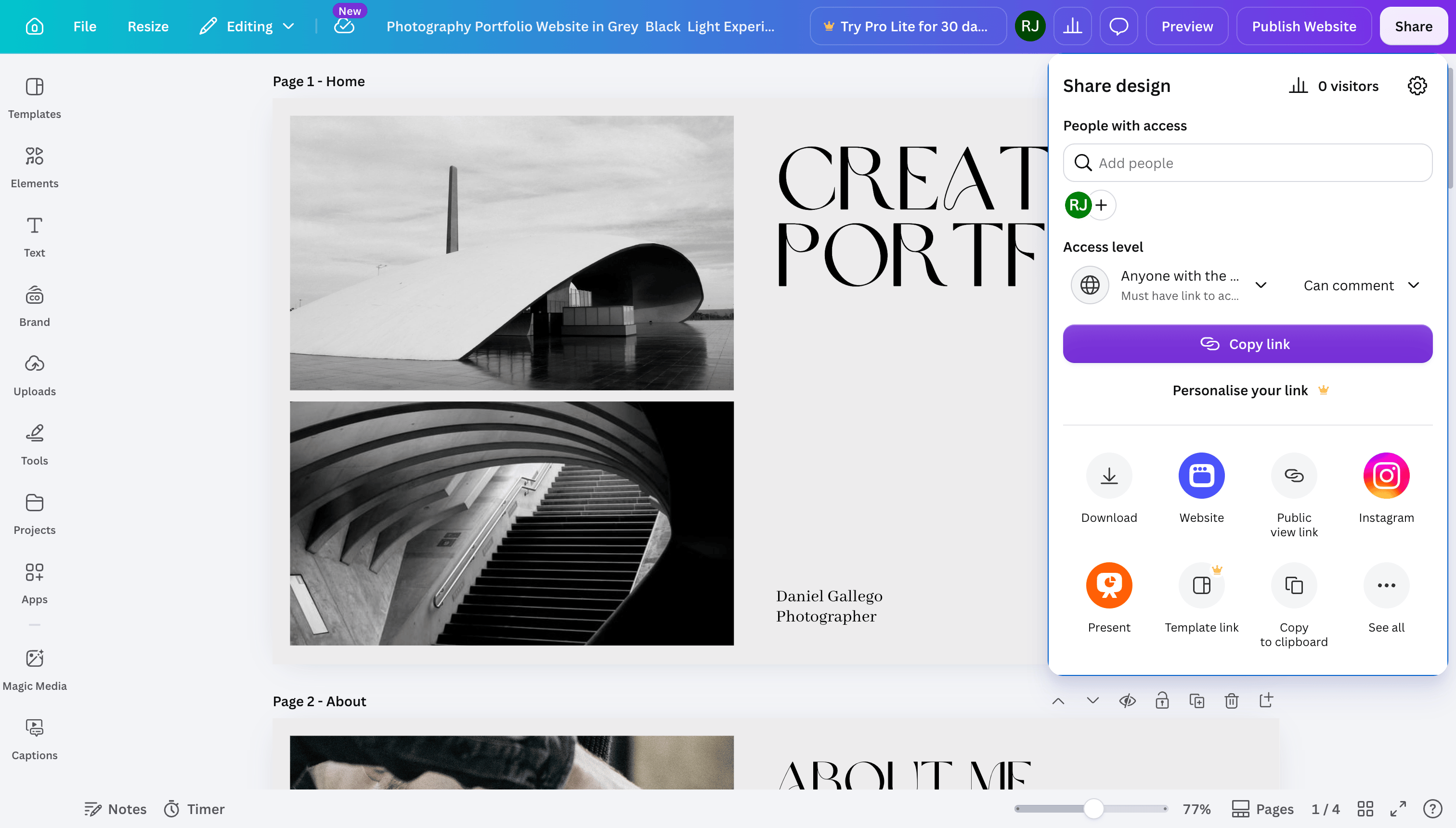Duplicate Page 2

(x=1196, y=700)
